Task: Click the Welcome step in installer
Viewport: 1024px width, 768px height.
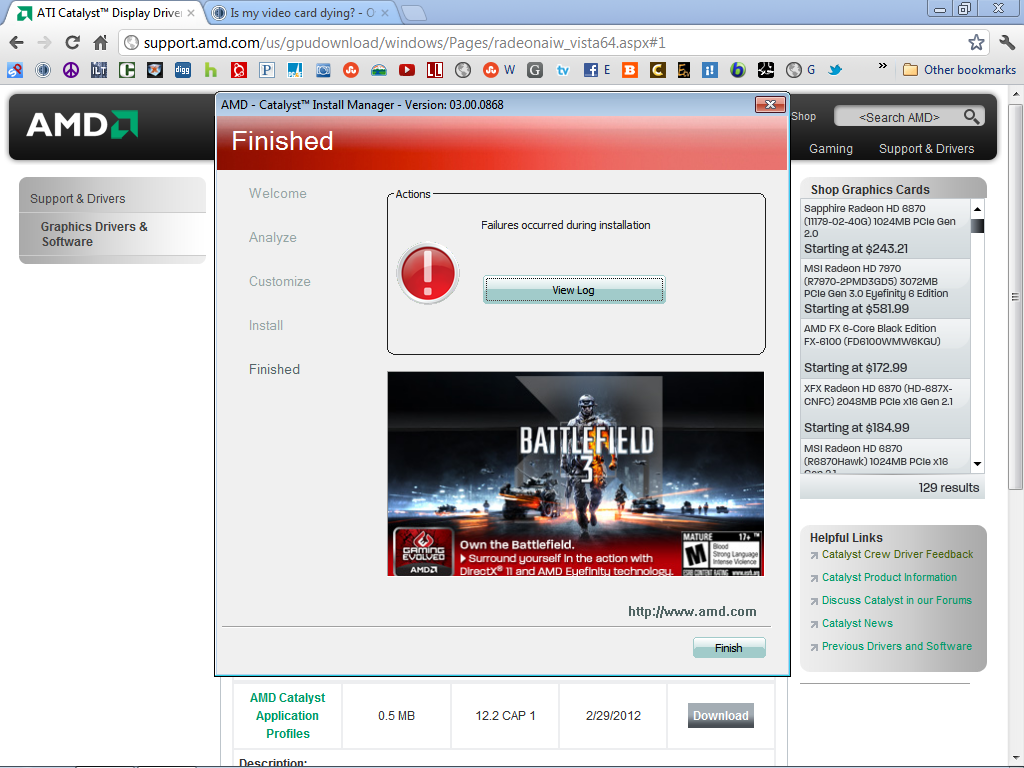Action: tap(278, 193)
